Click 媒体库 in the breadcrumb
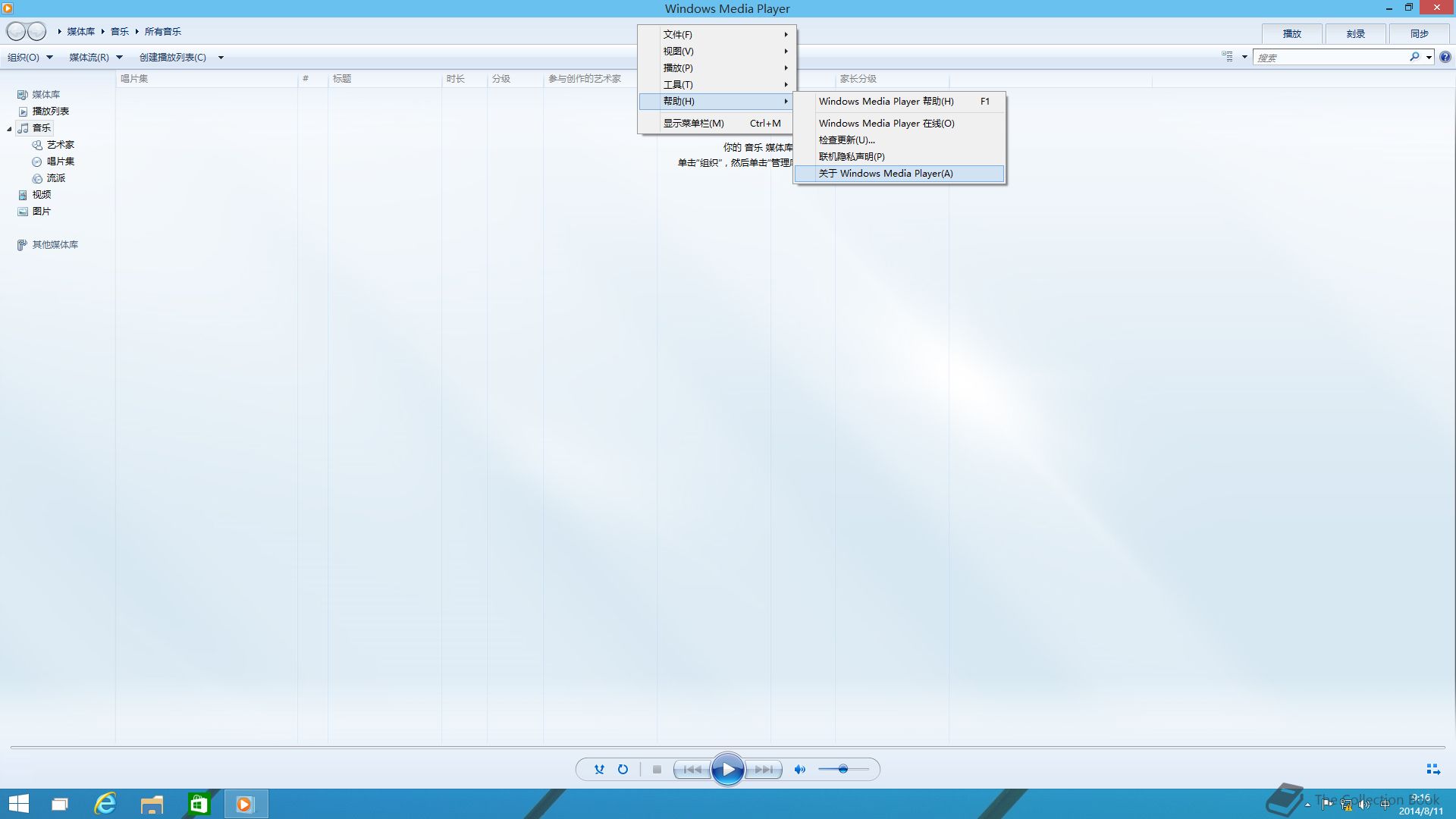 point(81,31)
